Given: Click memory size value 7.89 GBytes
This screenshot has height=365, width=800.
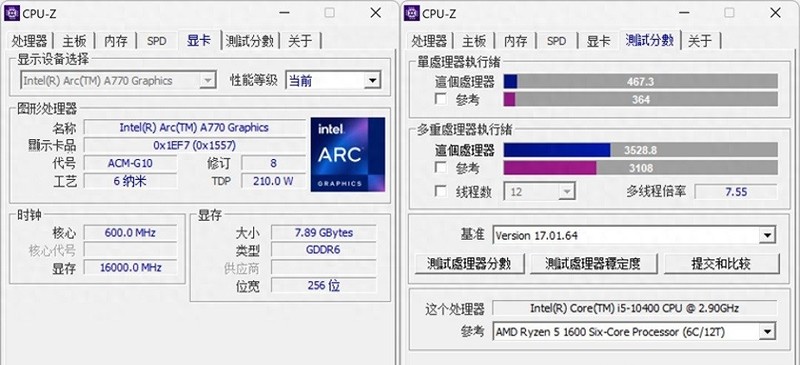Looking at the screenshot, I should pos(323,233).
